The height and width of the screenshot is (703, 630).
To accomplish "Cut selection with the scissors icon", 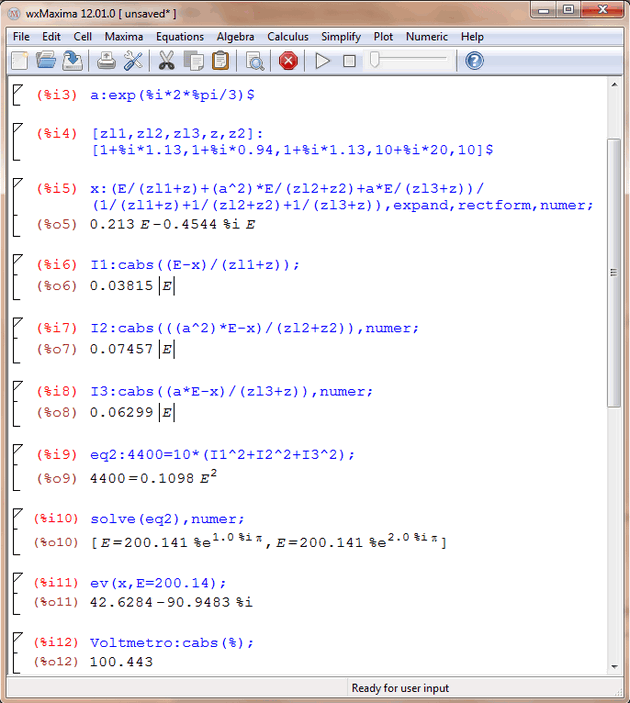I will click(167, 61).
